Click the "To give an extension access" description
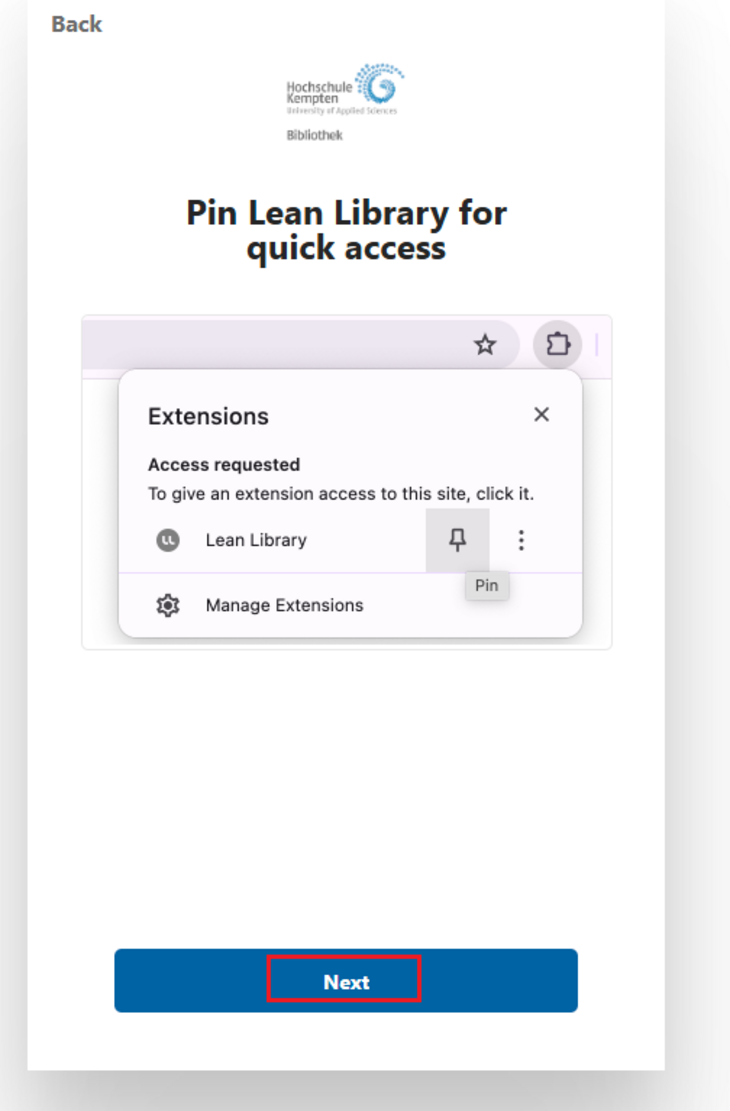Viewport: 730px width, 1111px height. (340, 494)
